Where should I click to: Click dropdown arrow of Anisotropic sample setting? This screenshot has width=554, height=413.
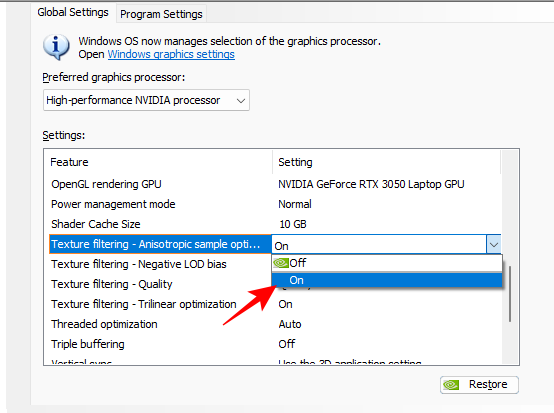tap(494, 244)
